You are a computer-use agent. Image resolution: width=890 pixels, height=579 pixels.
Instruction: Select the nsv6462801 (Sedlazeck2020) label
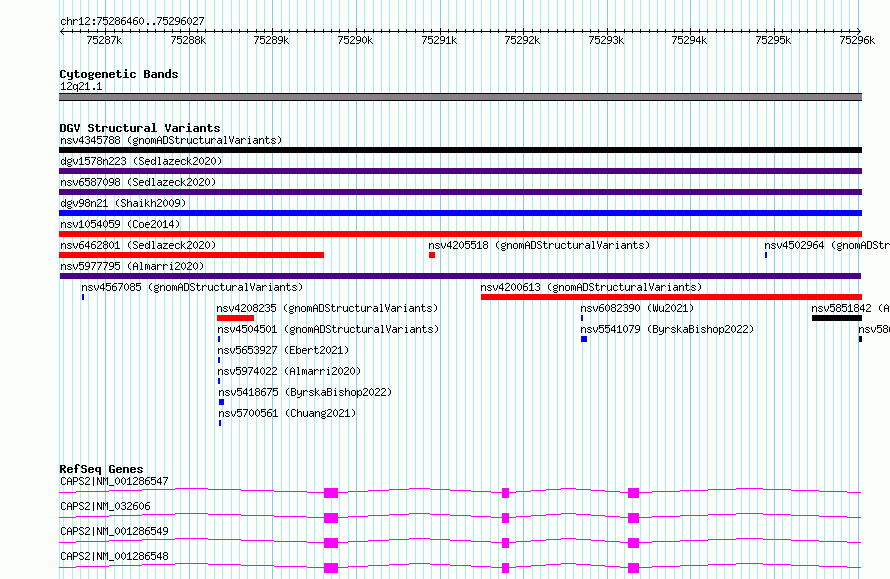(x=138, y=245)
